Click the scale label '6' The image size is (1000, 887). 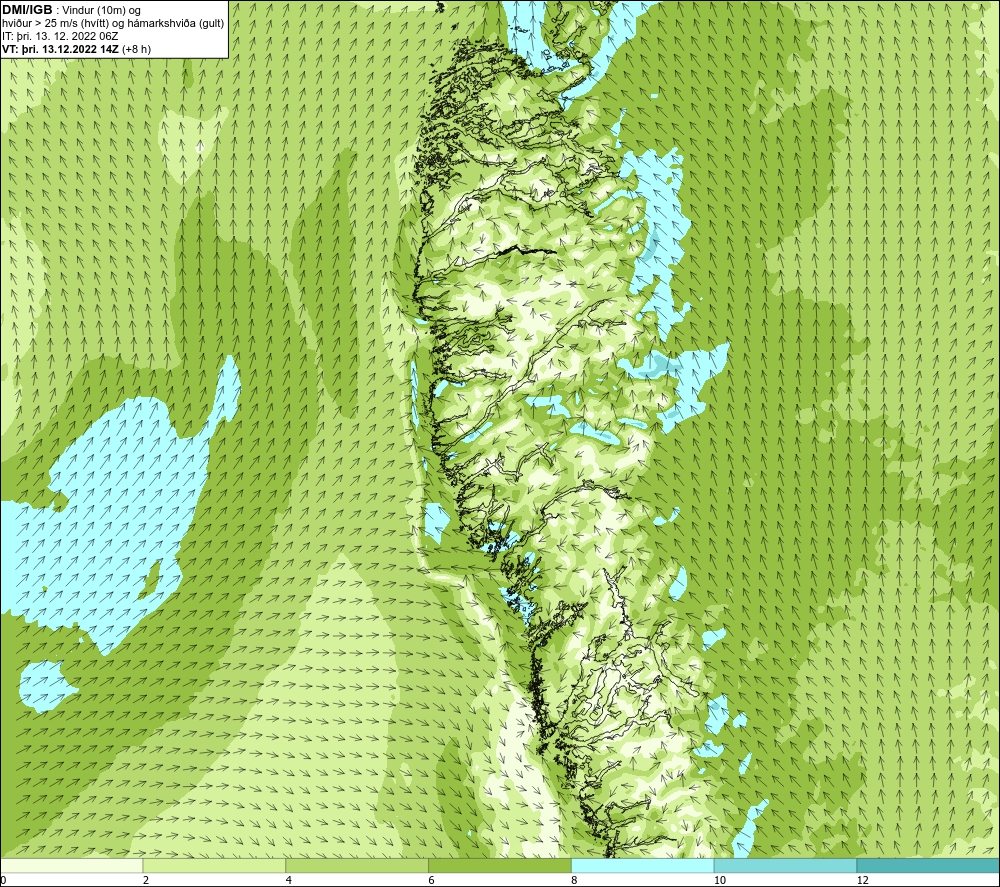[432, 880]
